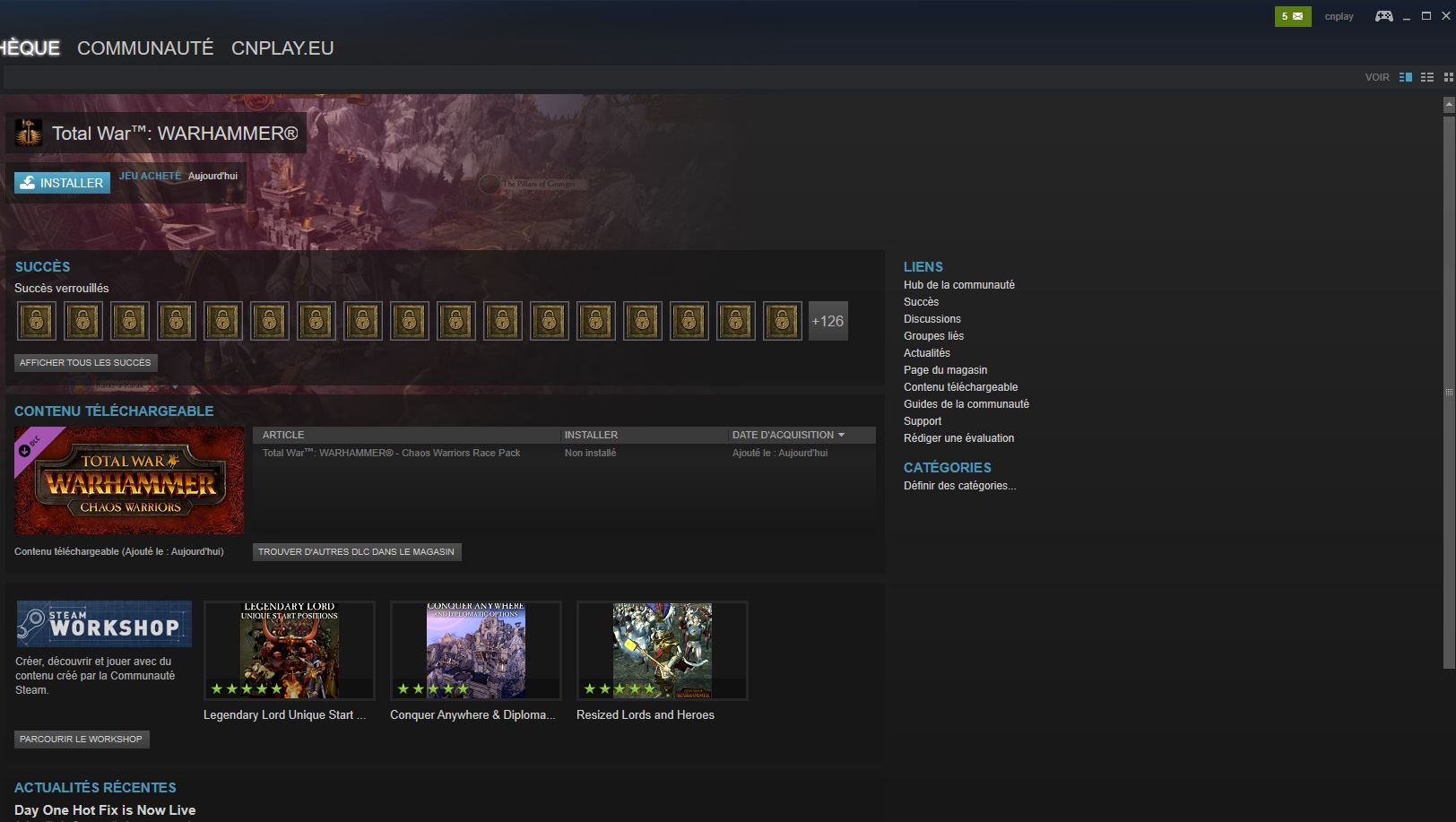The width and height of the screenshot is (1456, 822).
Task: Click Afficher tous les succès button
Action: pos(85,362)
